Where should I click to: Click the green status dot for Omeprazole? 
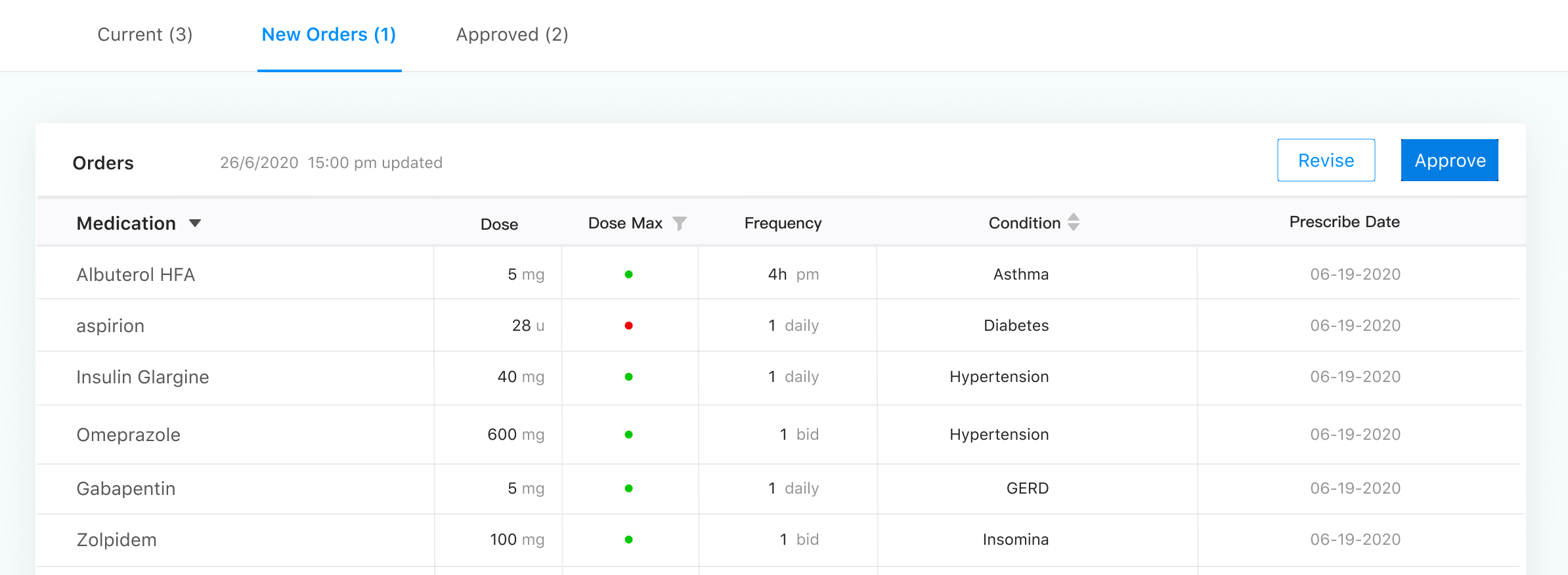(x=628, y=435)
